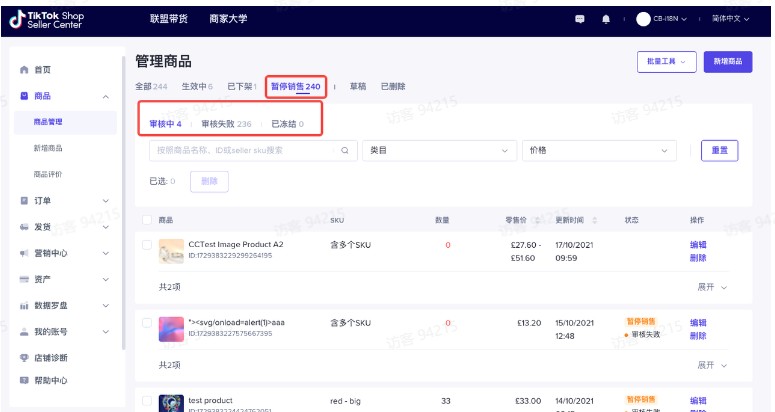Click the 店铺诊断 shop diagnosis icon

[24, 357]
